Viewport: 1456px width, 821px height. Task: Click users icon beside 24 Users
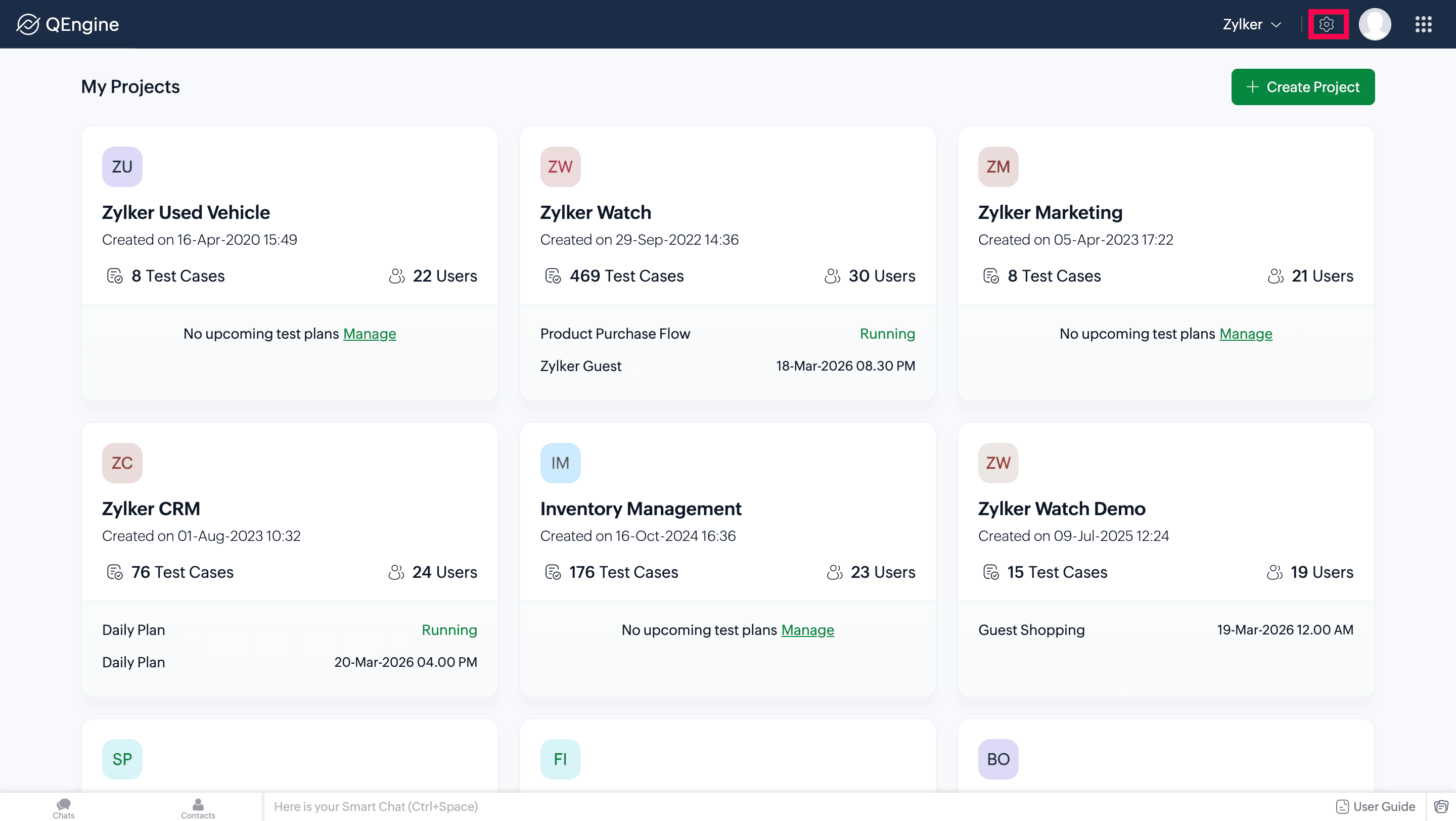tap(396, 572)
